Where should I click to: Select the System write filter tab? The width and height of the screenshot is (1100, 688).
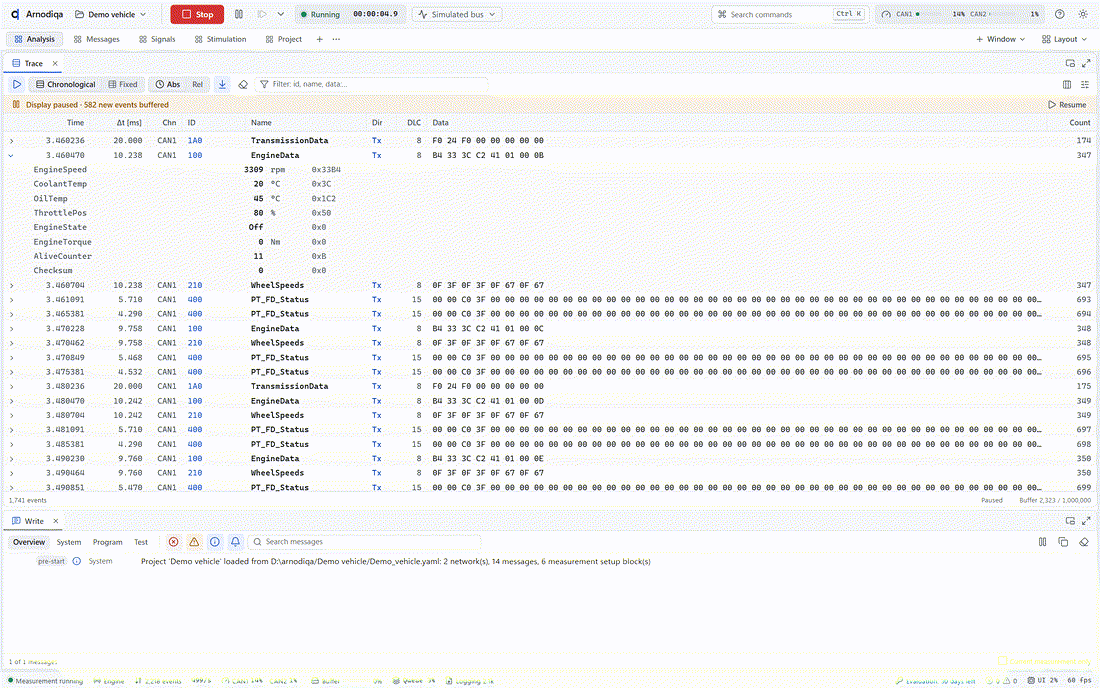pos(69,542)
